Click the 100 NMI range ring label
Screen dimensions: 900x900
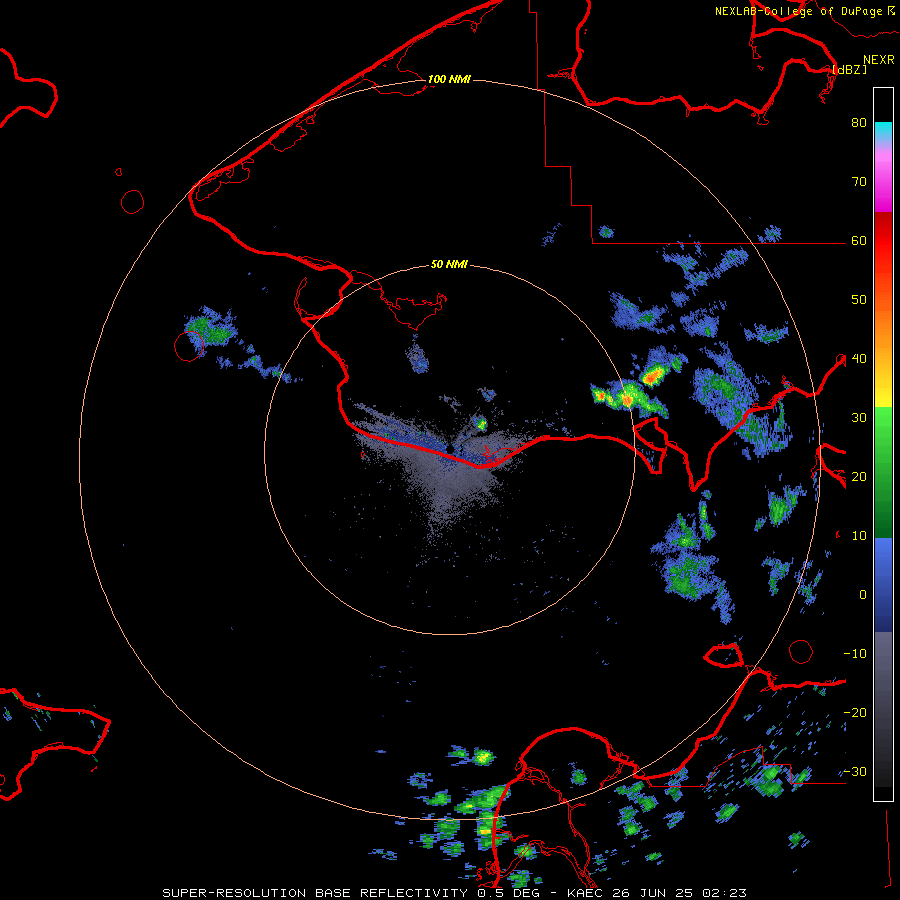pyautogui.click(x=449, y=79)
